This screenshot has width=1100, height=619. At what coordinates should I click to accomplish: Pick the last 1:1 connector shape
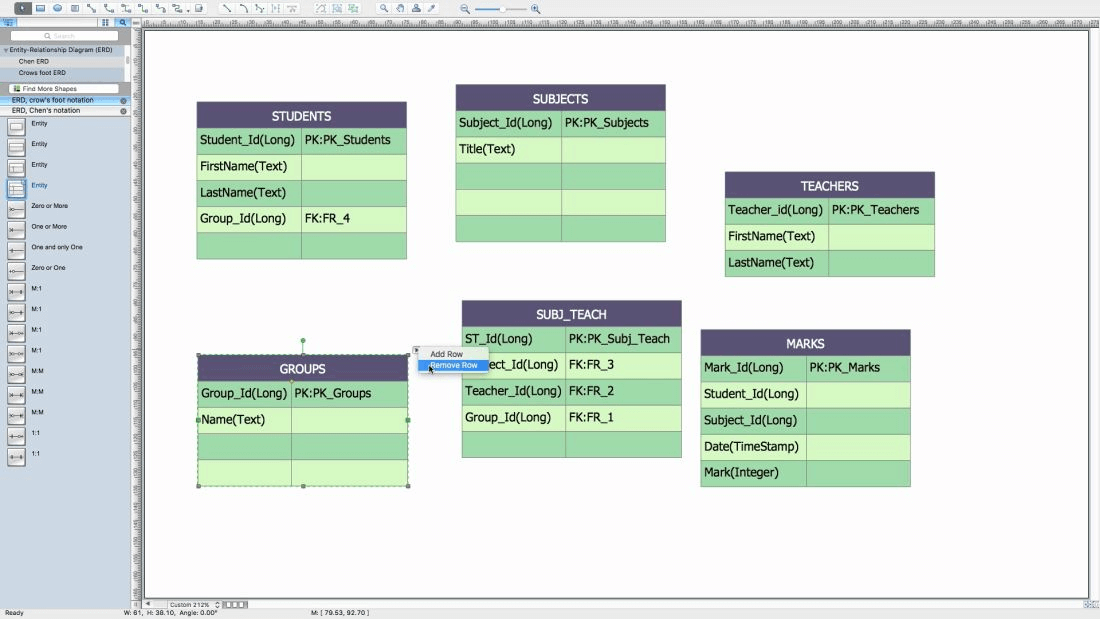click(16, 457)
